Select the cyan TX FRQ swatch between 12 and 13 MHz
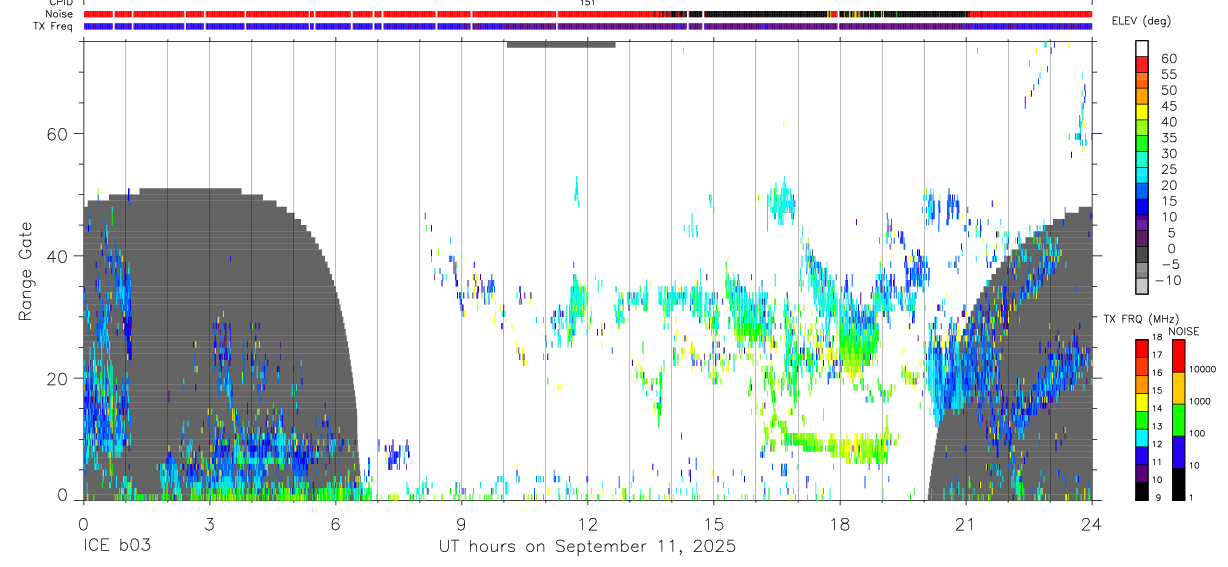This screenshot has height=567, width=1228. click(1142, 437)
